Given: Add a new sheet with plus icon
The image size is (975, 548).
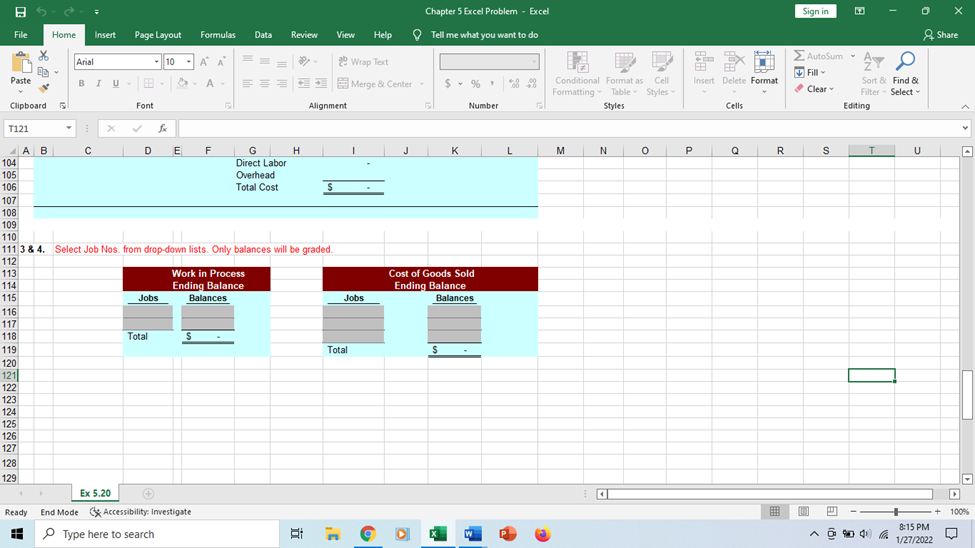Looking at the screenshot, I should [148, 493].
